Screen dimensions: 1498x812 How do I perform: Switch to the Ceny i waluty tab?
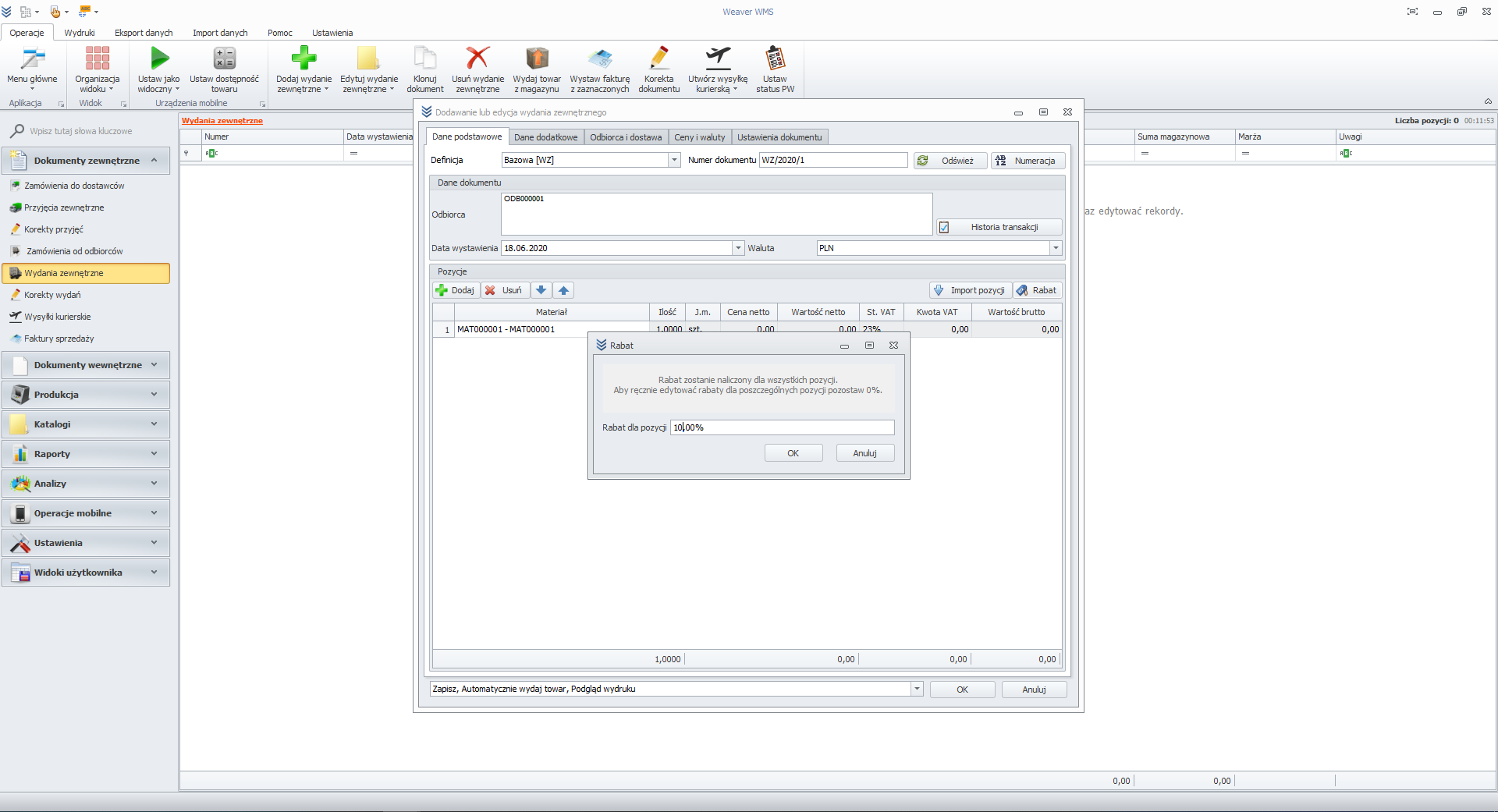coord(699,137)
